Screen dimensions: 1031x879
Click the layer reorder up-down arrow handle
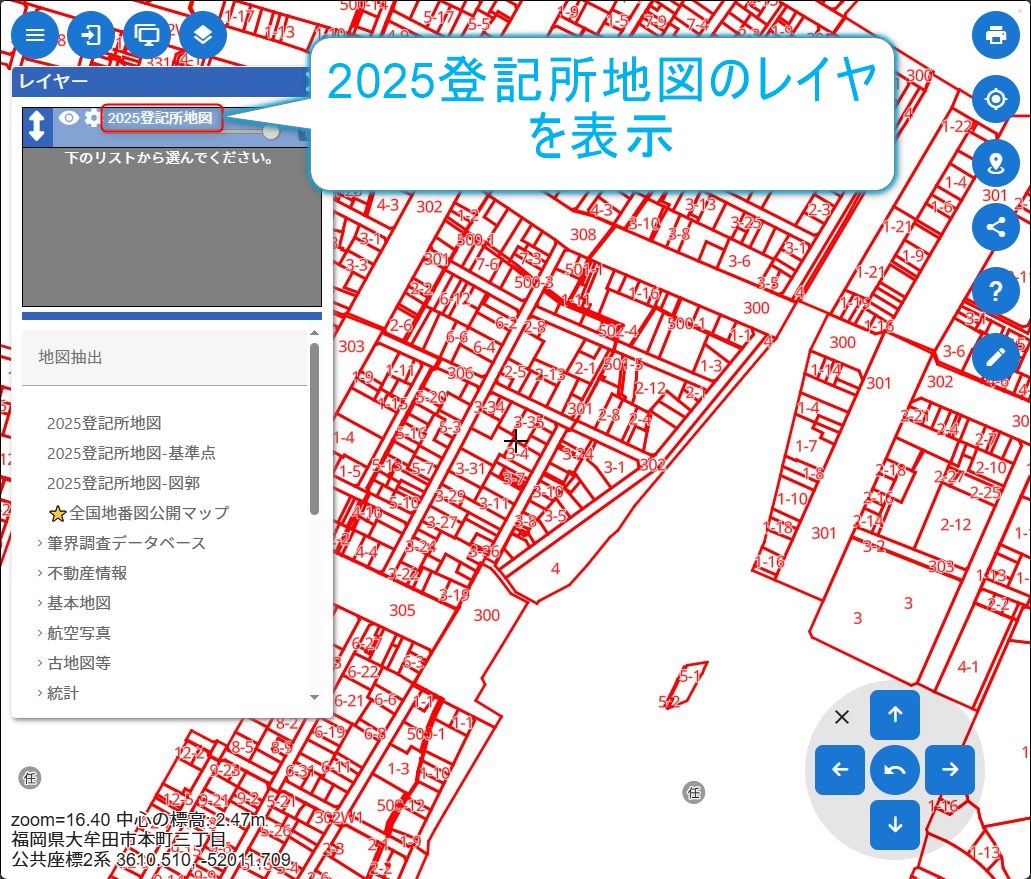point(37,126)
